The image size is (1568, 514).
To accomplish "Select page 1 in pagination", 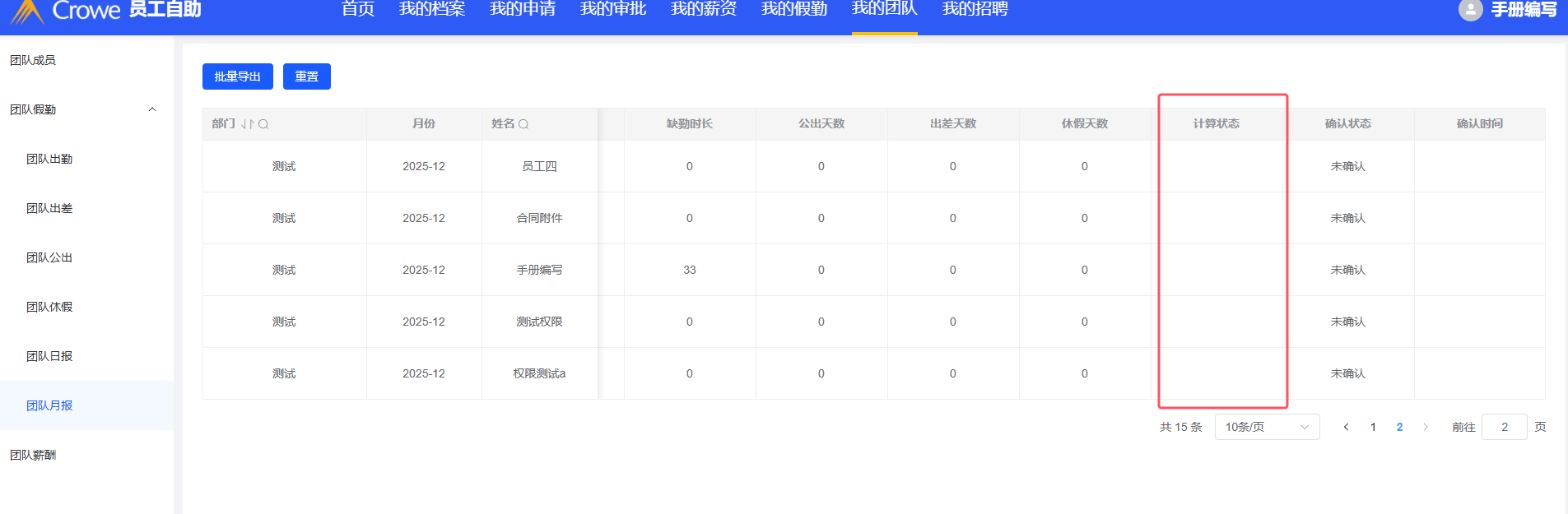I will click(x=1373, y=427).
